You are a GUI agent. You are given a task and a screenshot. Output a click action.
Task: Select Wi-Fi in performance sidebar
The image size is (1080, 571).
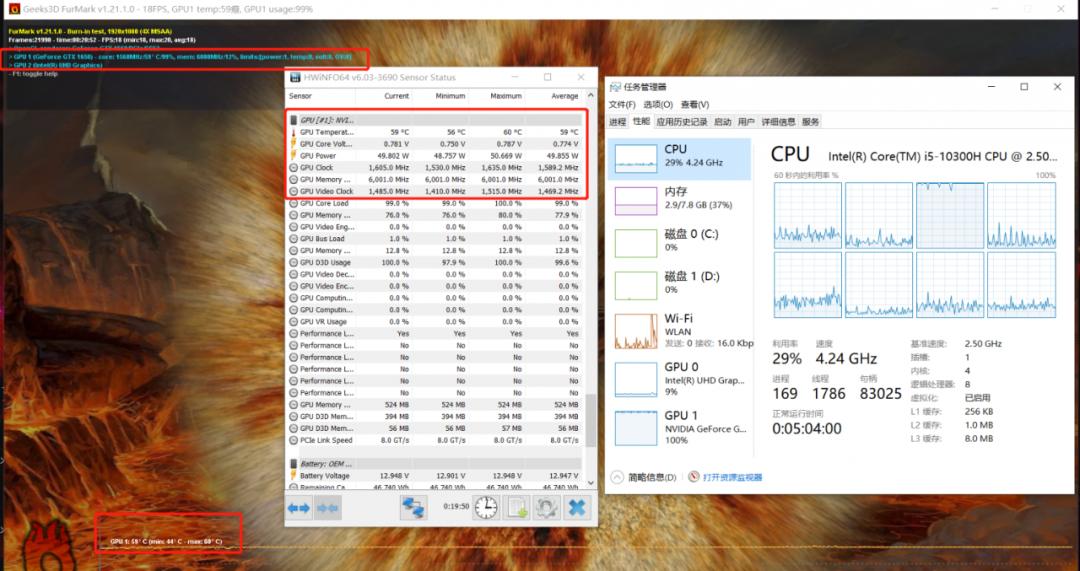679,330
